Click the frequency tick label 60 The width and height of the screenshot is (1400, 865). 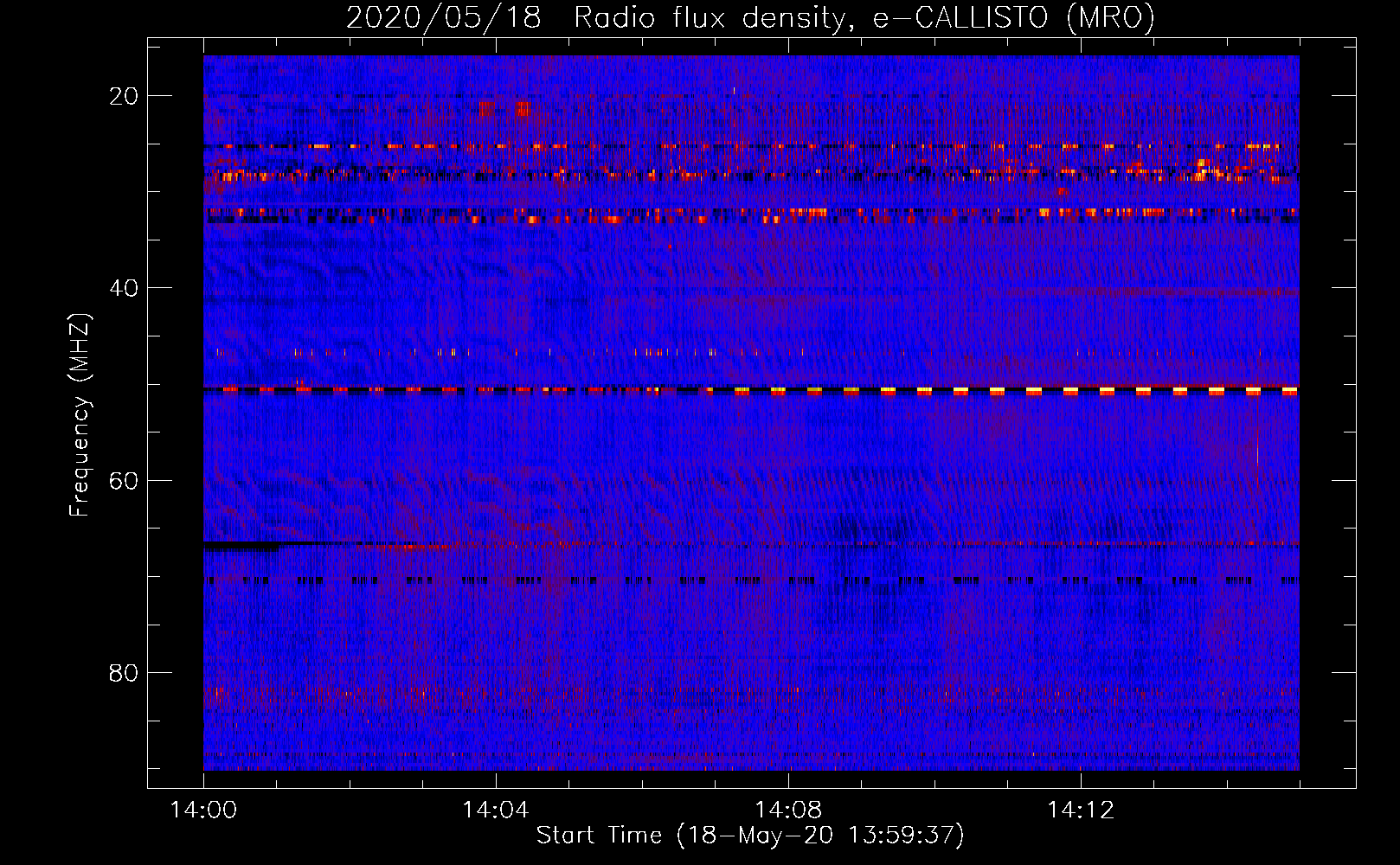point(124,480)
